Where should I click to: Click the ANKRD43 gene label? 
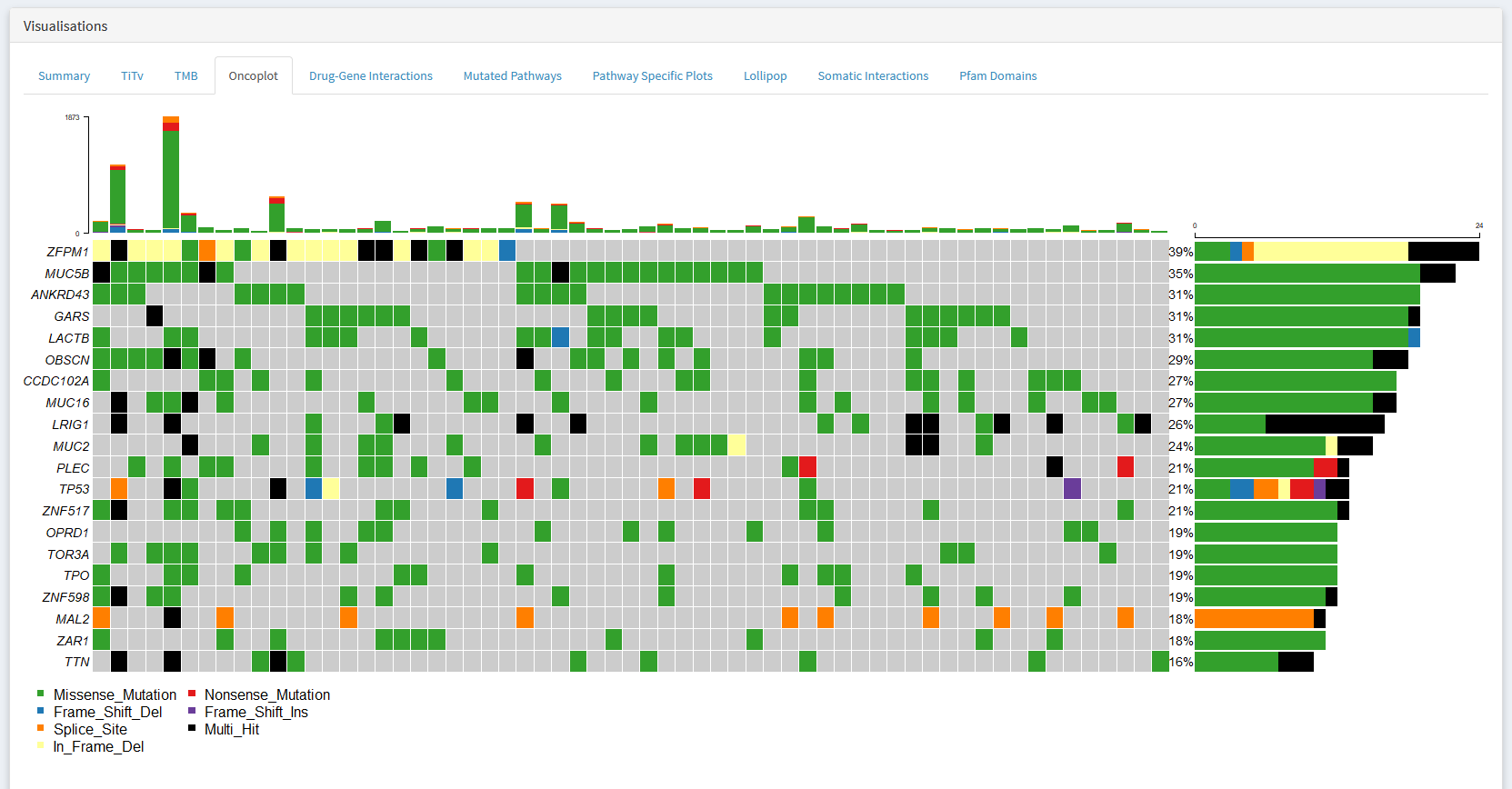pos(60,295)
